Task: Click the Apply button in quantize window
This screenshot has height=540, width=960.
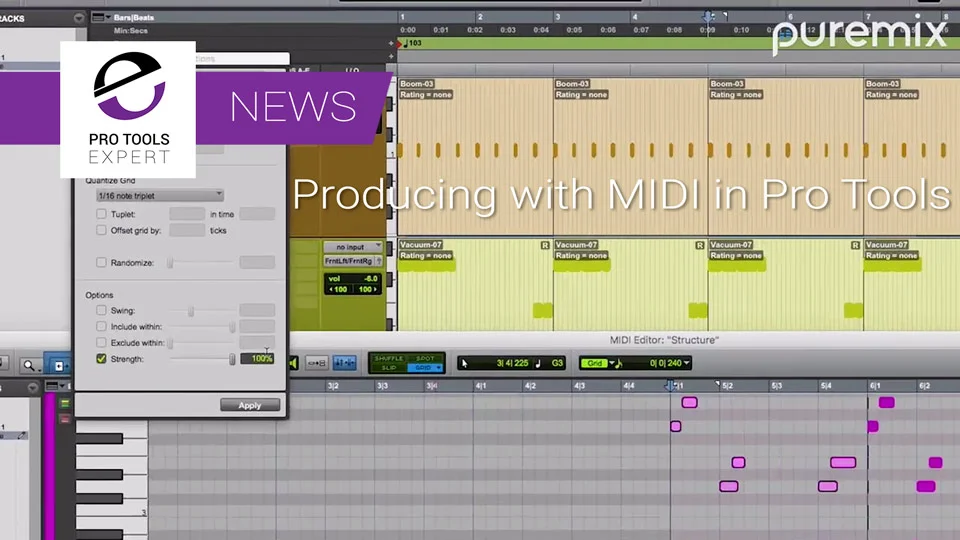Action: tap(250, 405)
